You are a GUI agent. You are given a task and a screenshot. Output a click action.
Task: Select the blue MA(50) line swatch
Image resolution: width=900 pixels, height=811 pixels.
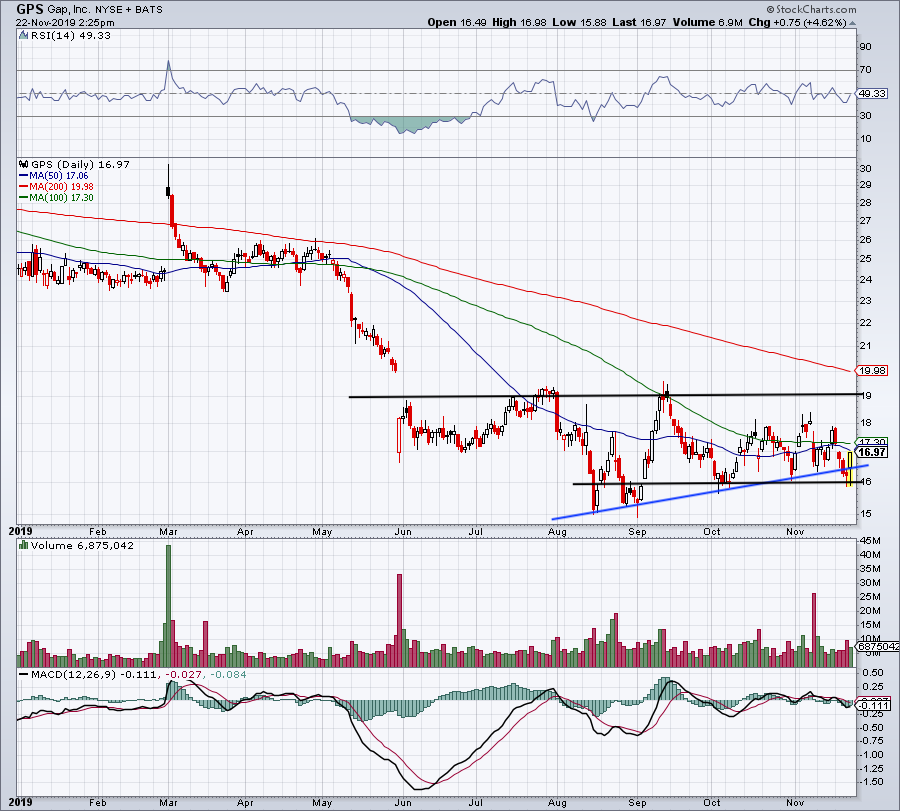24,176
